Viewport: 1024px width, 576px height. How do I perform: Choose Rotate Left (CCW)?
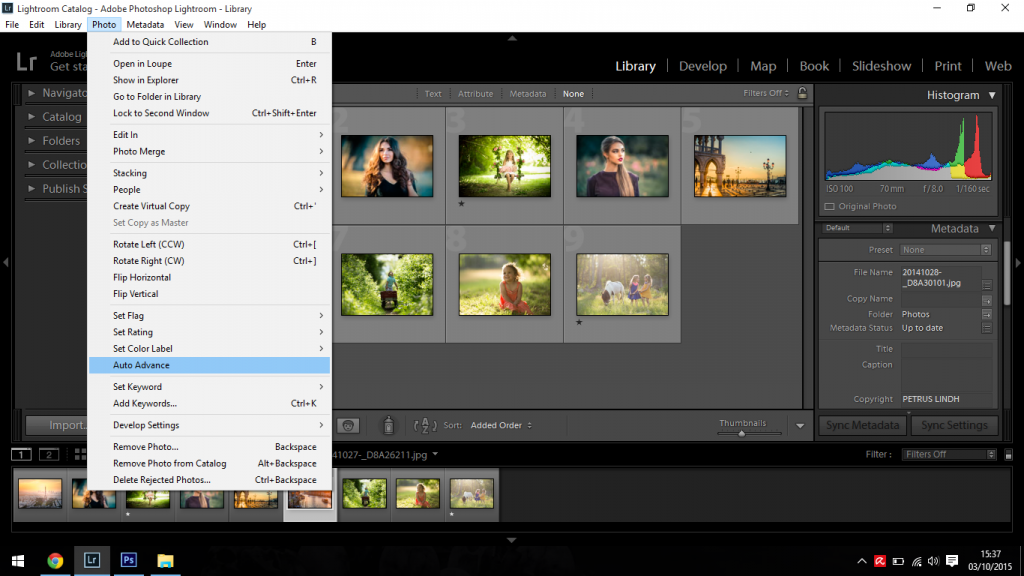point(210,244)
